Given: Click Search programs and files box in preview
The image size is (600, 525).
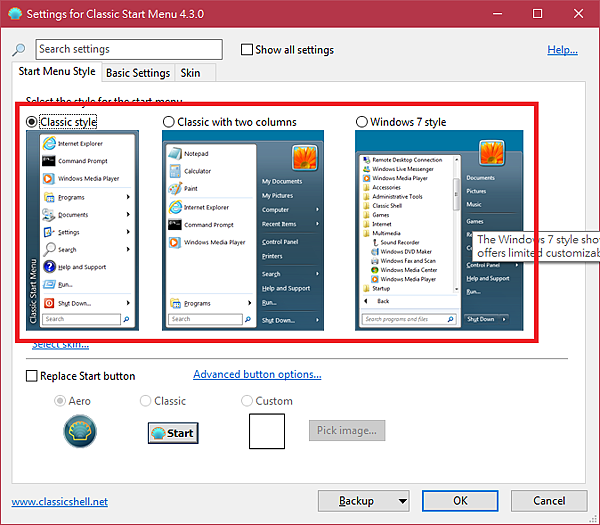Looking at the screenshot, I should pyautogui.click(x=409, y=319).
